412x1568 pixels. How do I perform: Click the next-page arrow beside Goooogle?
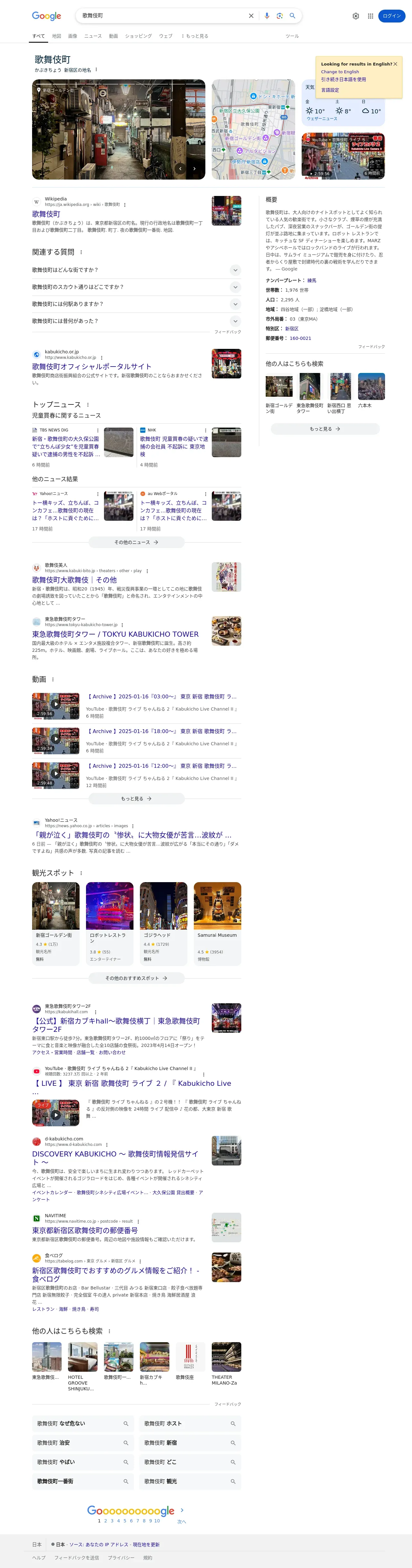point(182,1510)
